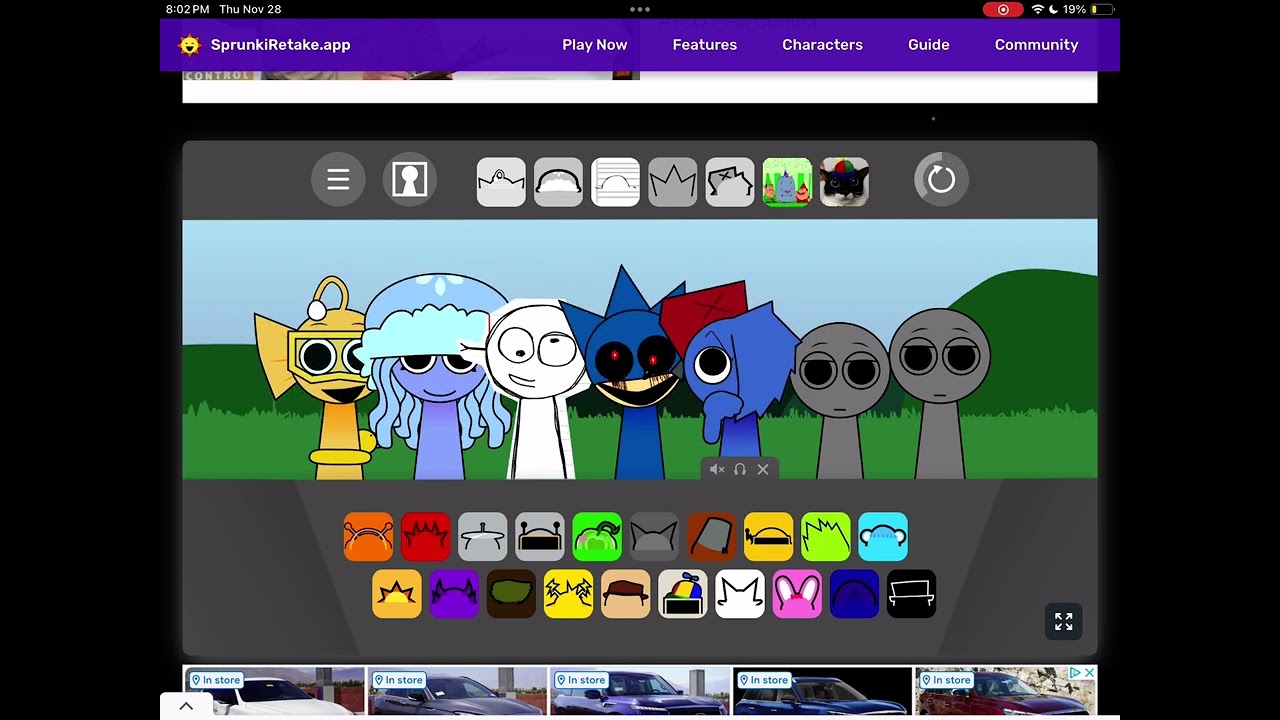
Task: Tap the battery indicator in status bar
Action: [1100, 9]
